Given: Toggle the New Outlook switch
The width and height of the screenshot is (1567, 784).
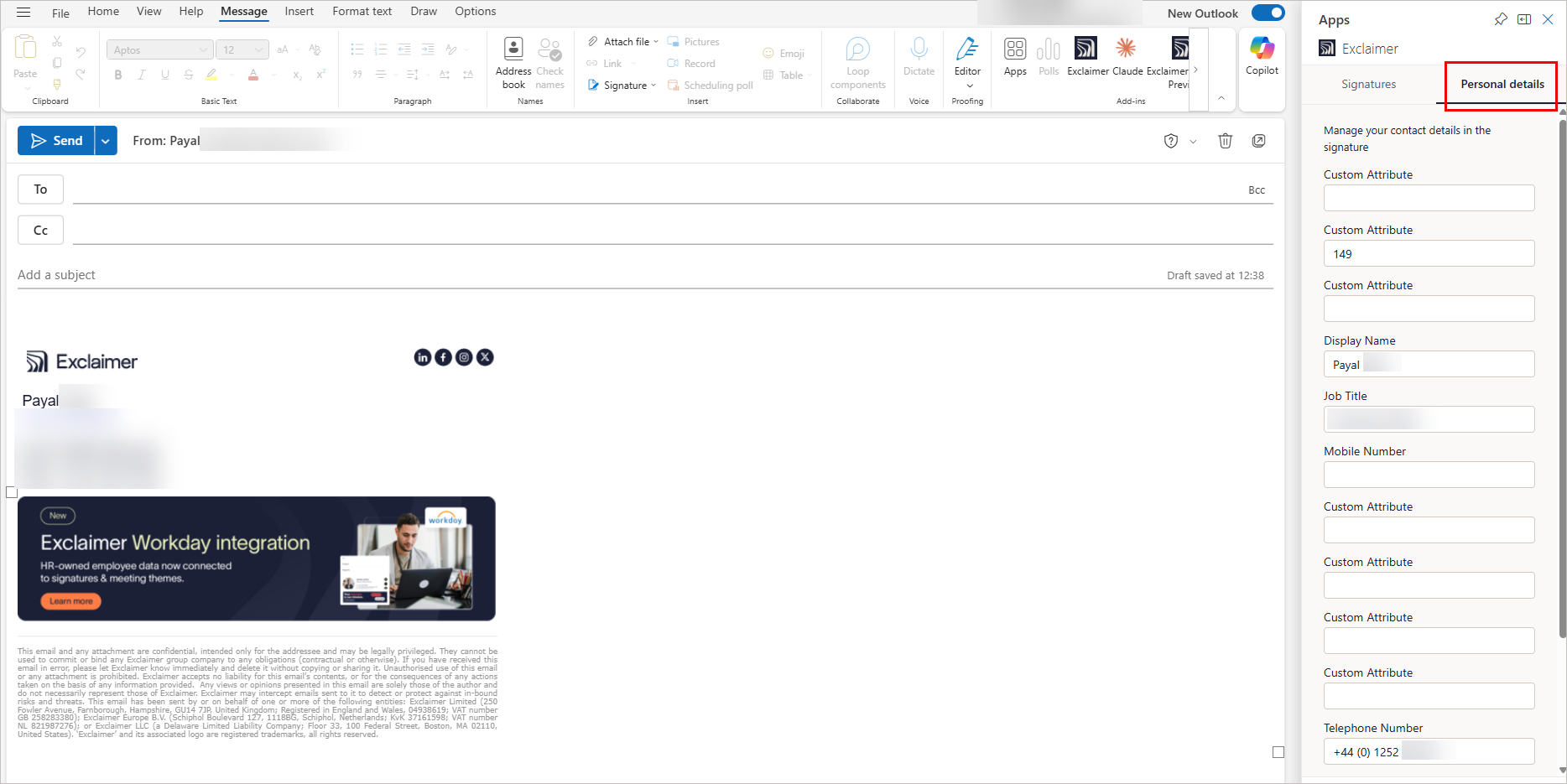Looking at the screenshot, I should click(1268, 13).
